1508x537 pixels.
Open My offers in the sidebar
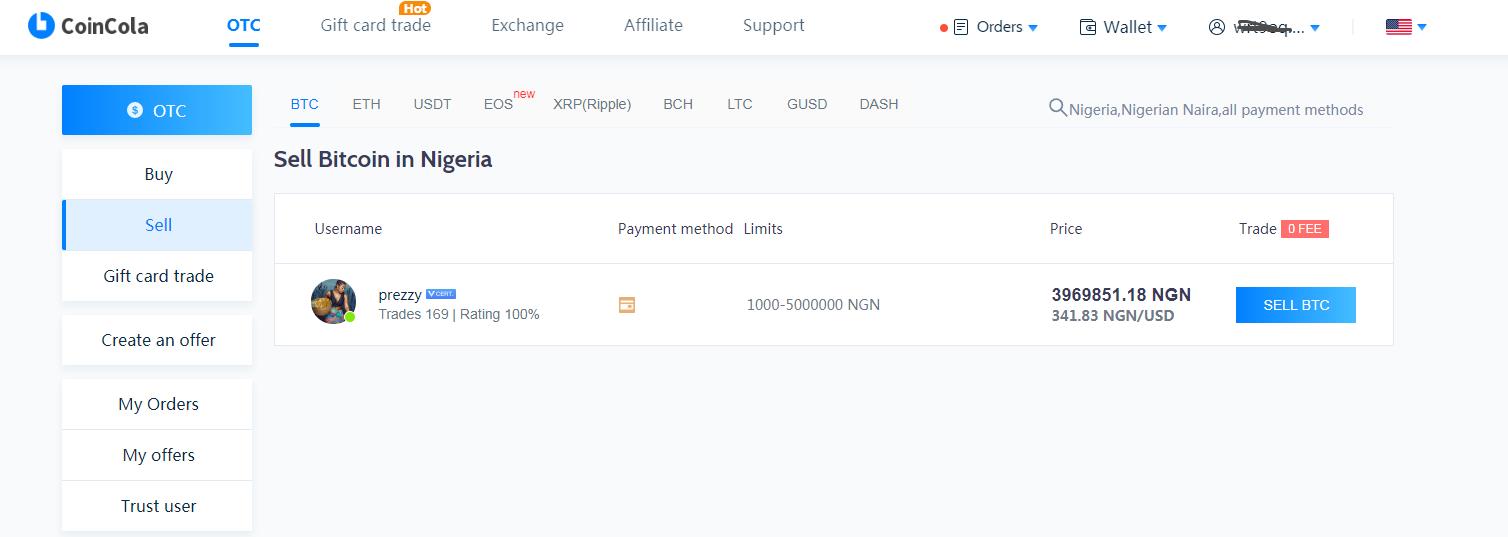click(x=157, y=455)
